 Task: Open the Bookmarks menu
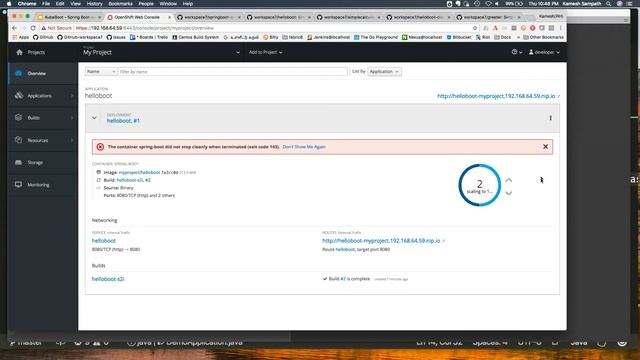coord(120,4)
